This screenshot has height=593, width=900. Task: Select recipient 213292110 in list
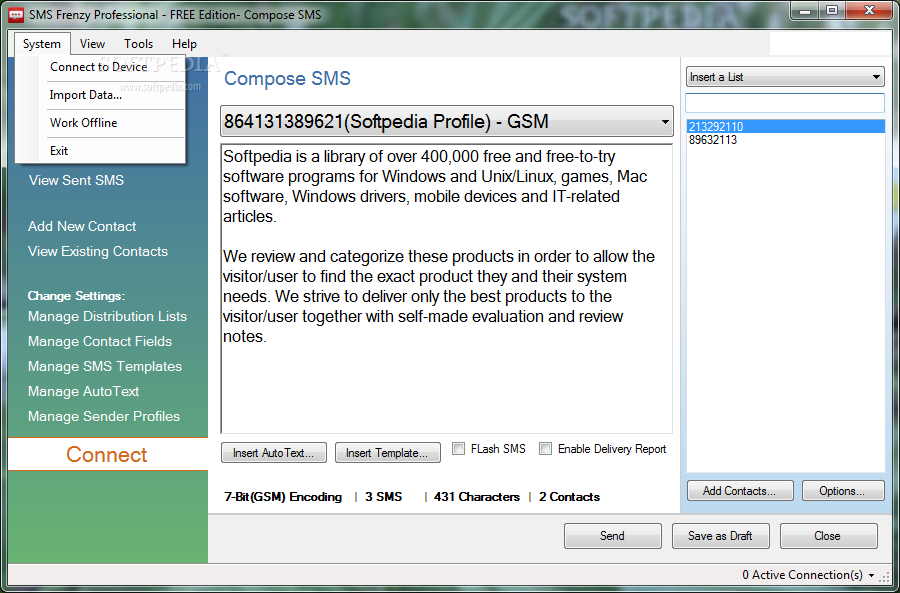[x=786, y=127]
